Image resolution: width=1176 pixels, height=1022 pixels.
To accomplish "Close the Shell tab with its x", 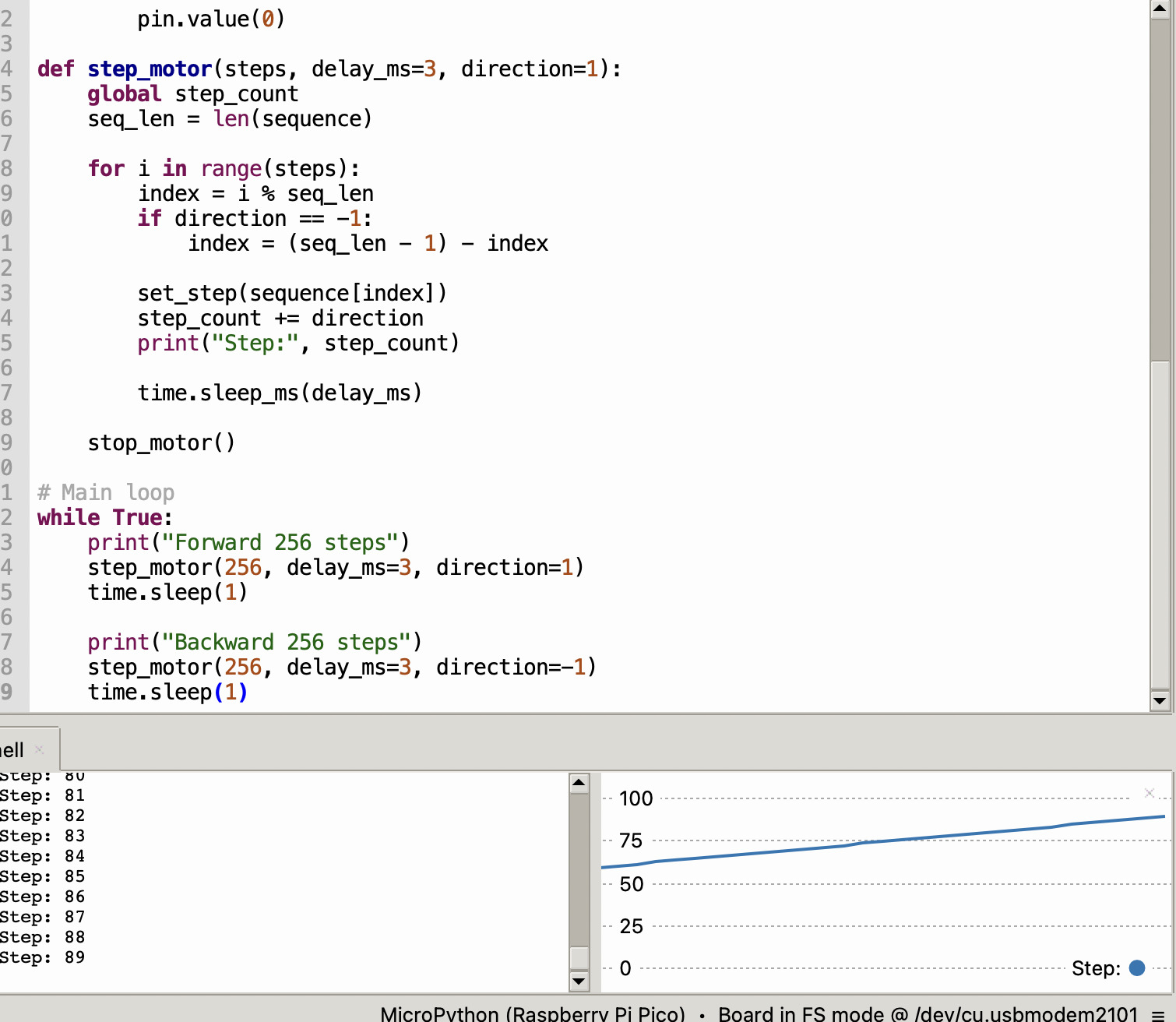I will (x=39, y=749).
